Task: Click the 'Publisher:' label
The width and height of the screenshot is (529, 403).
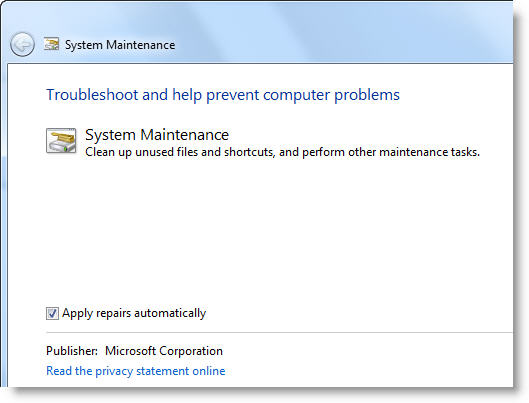Action: (x=72, y=351)
